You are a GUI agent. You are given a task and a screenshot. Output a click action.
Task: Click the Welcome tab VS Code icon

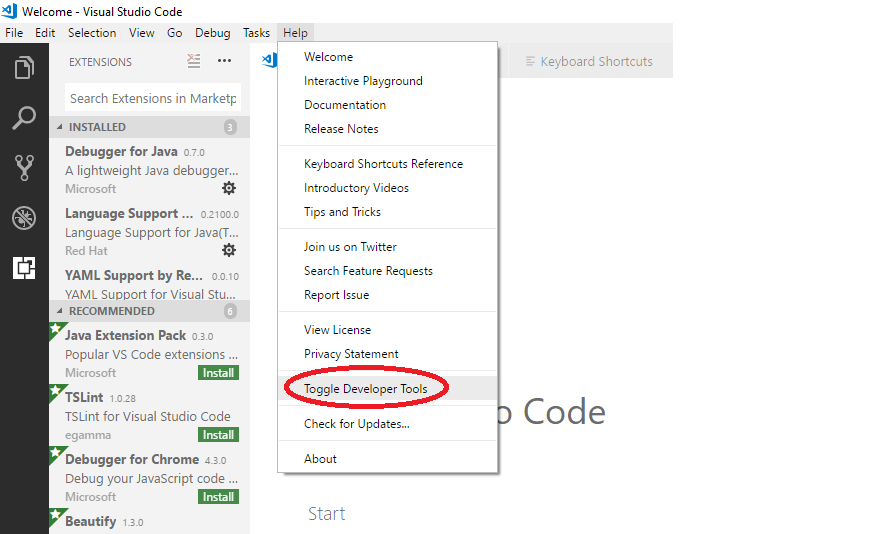coord(270,60)
